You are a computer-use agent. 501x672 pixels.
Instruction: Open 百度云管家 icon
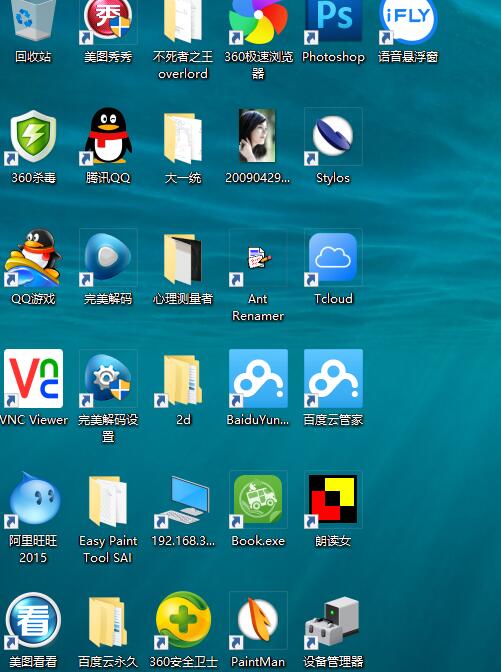point(333,378)
